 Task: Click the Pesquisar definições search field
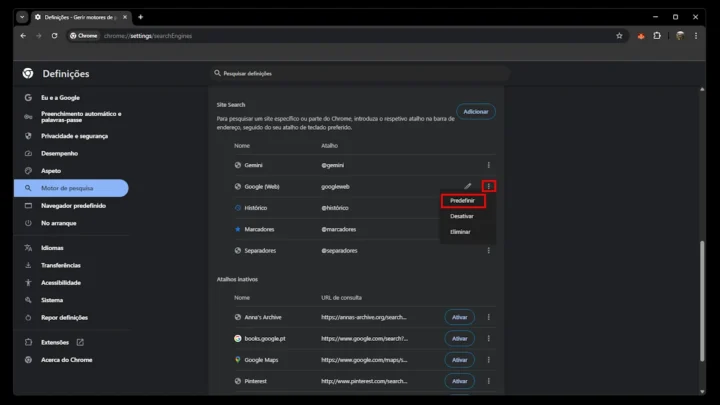pyautogui.click(x=360, y=73)
